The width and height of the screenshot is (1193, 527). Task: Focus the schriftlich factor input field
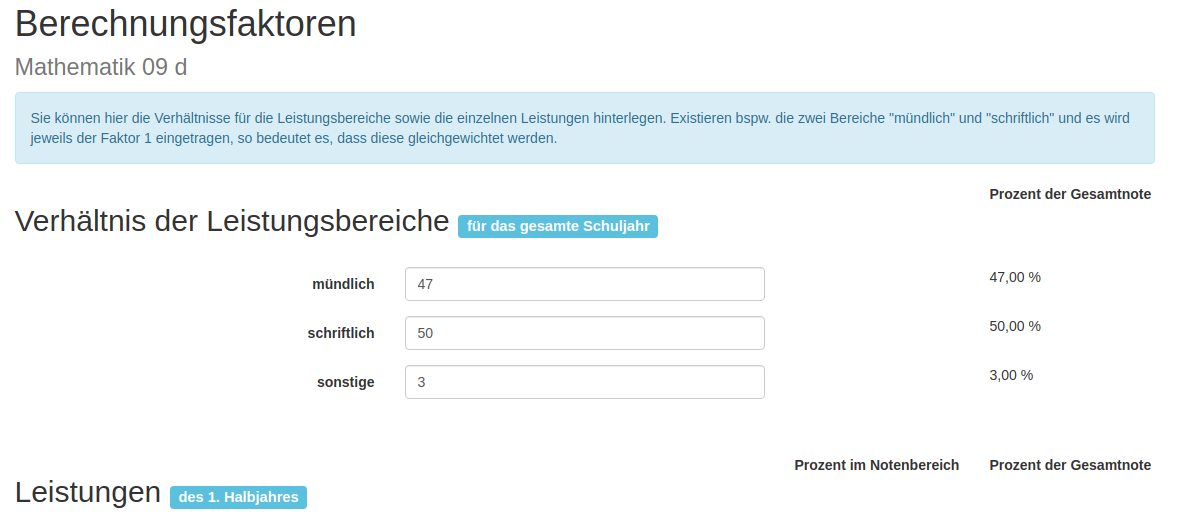pos(584,333)
